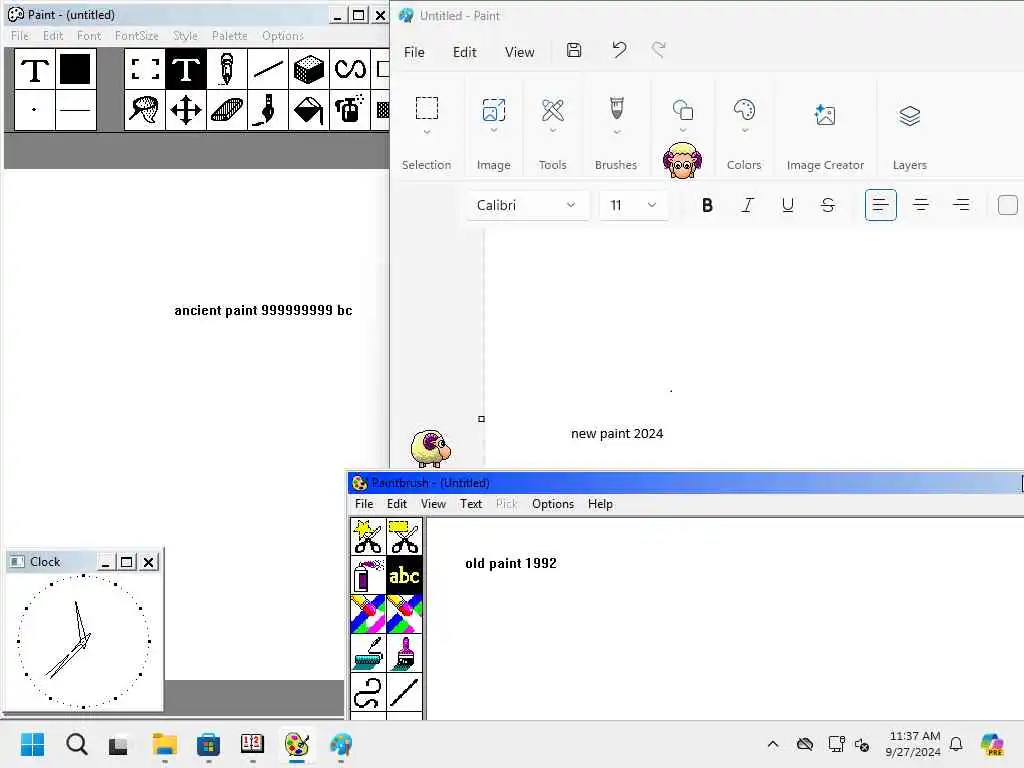Click the brush dot size indicator
This screenshot has height=768, width=1024.
coord(35,110)
